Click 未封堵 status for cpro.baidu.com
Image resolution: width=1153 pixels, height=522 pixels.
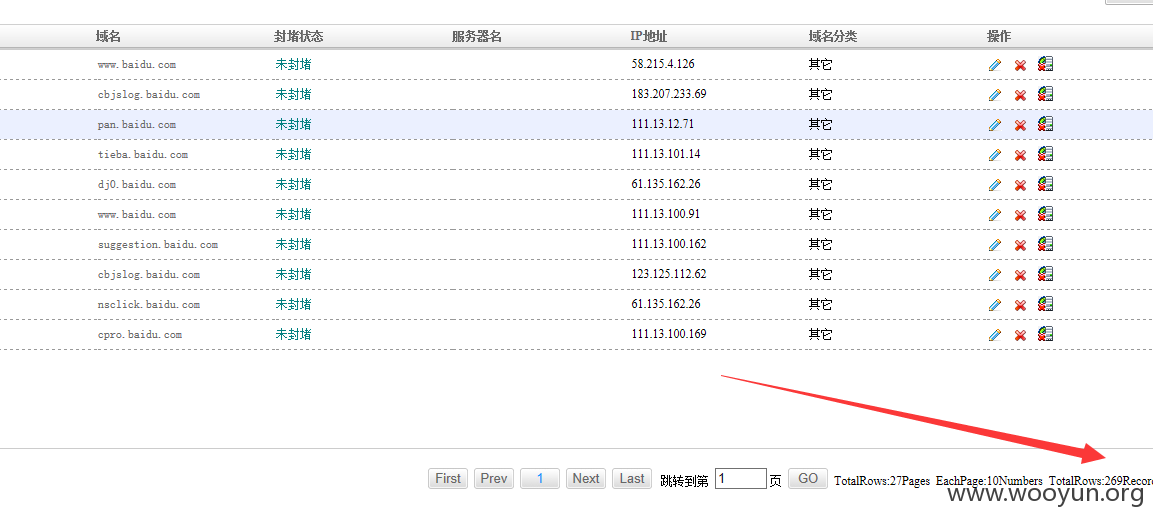pyautogui.click(x=293, y=335)
